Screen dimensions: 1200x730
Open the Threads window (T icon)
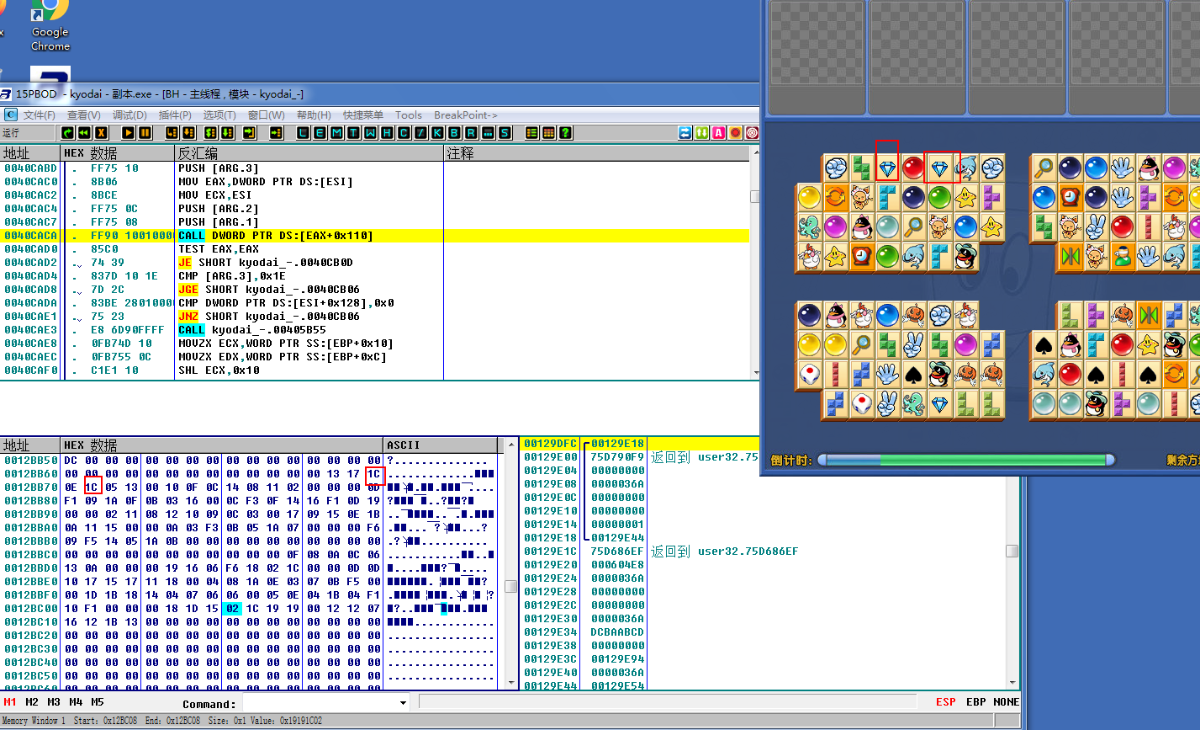[353, 132]
